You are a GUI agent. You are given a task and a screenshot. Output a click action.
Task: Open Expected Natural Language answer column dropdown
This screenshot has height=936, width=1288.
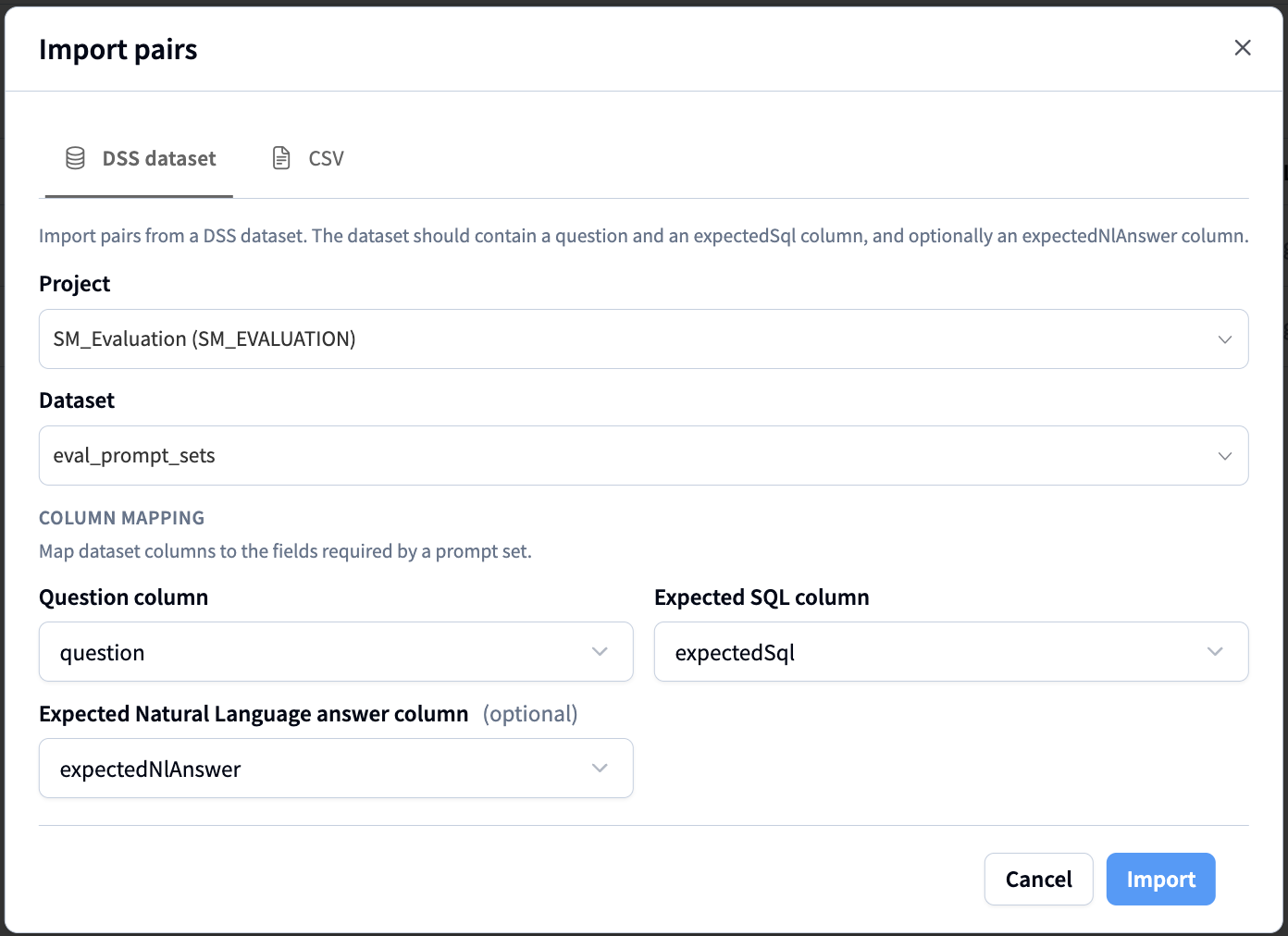[x=336, y=768]
